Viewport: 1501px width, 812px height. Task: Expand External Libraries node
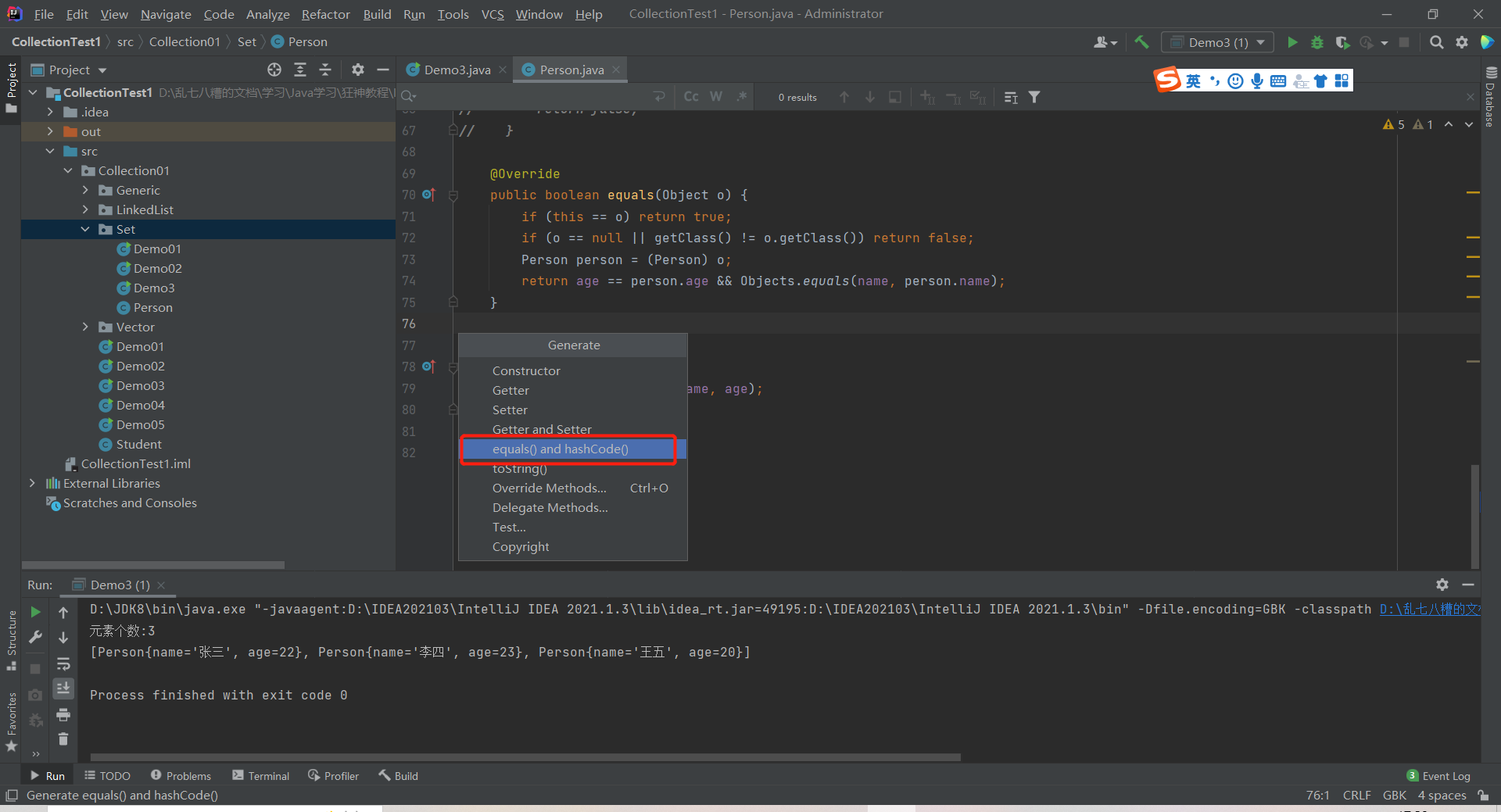(32, 483)
